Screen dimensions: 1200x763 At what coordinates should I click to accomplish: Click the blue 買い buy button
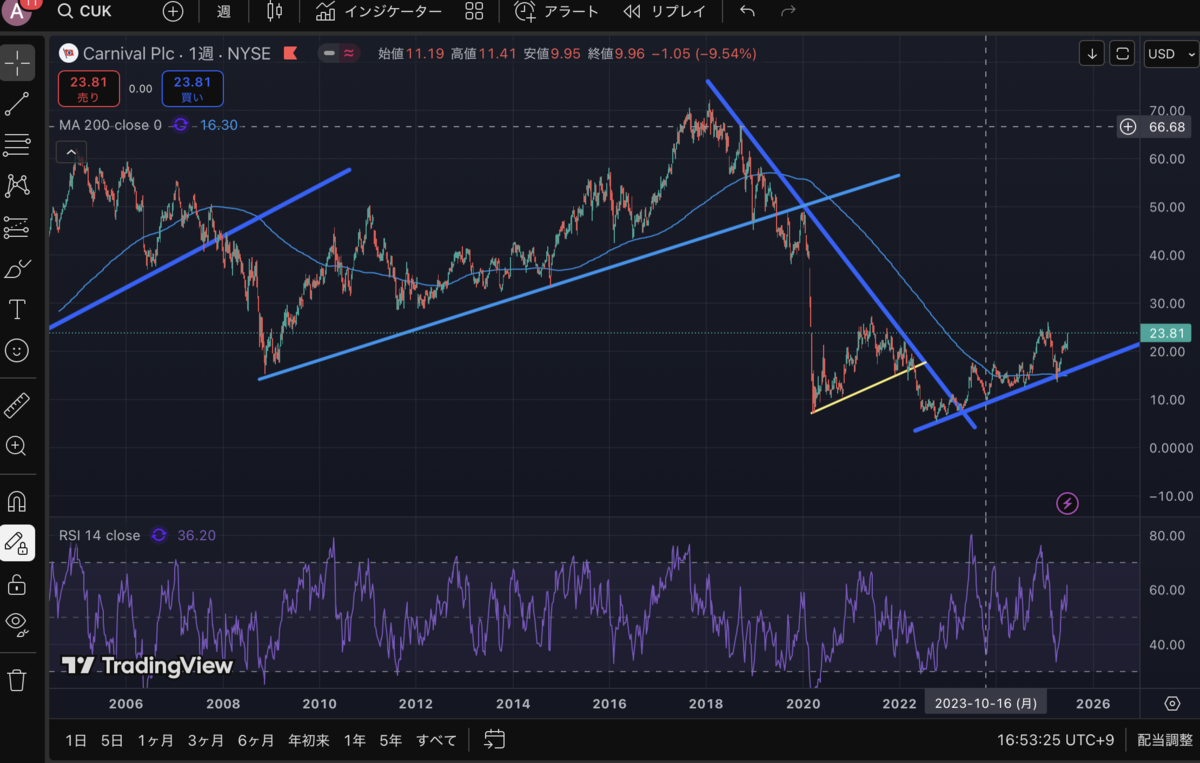(192, 89)
